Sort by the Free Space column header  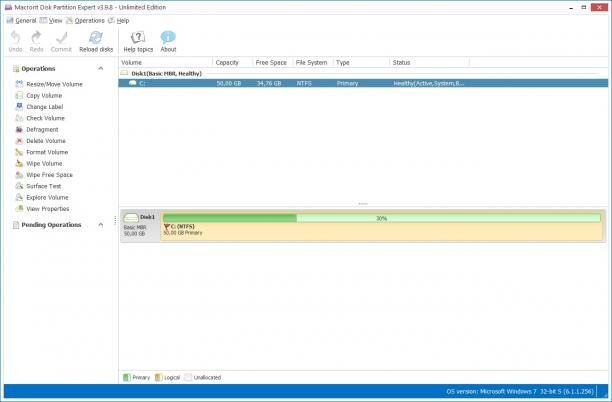(272, 62)
